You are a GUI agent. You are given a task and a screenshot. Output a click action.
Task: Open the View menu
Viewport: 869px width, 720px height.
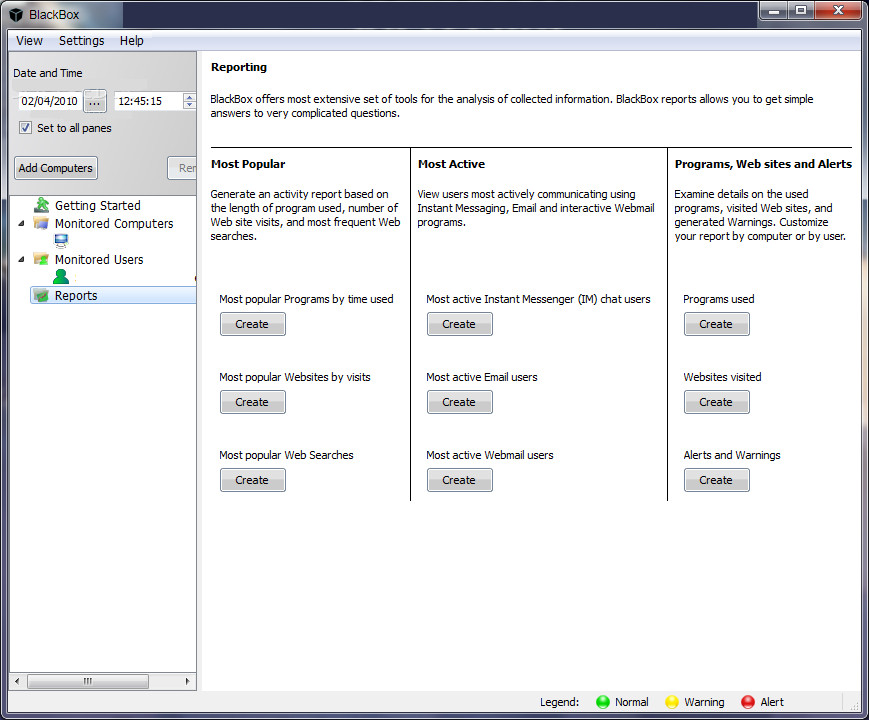click(29, 40)
